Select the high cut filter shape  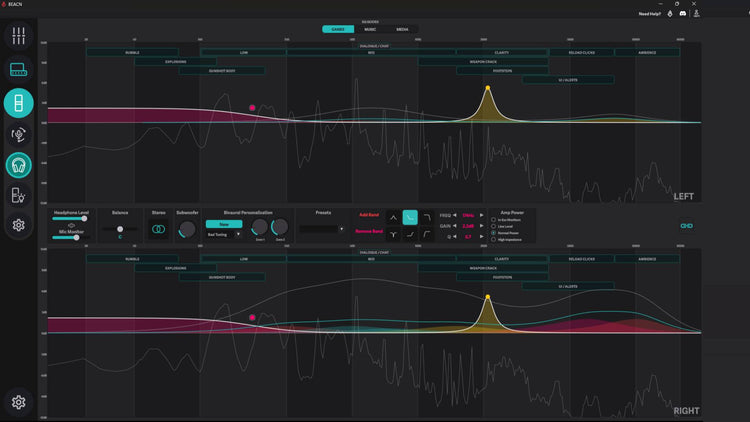click(427, 218)
